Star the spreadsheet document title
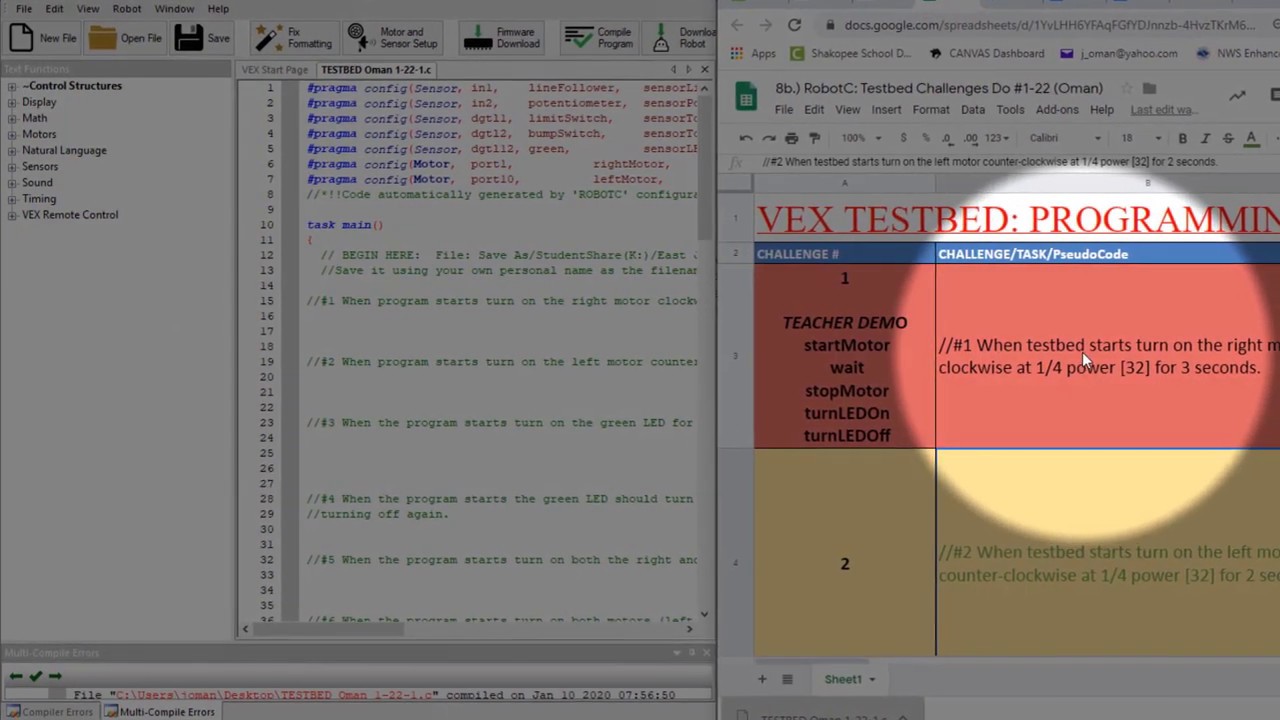Image resolution: width=1280 pixels, height=720 pixels. [1126, 88]
